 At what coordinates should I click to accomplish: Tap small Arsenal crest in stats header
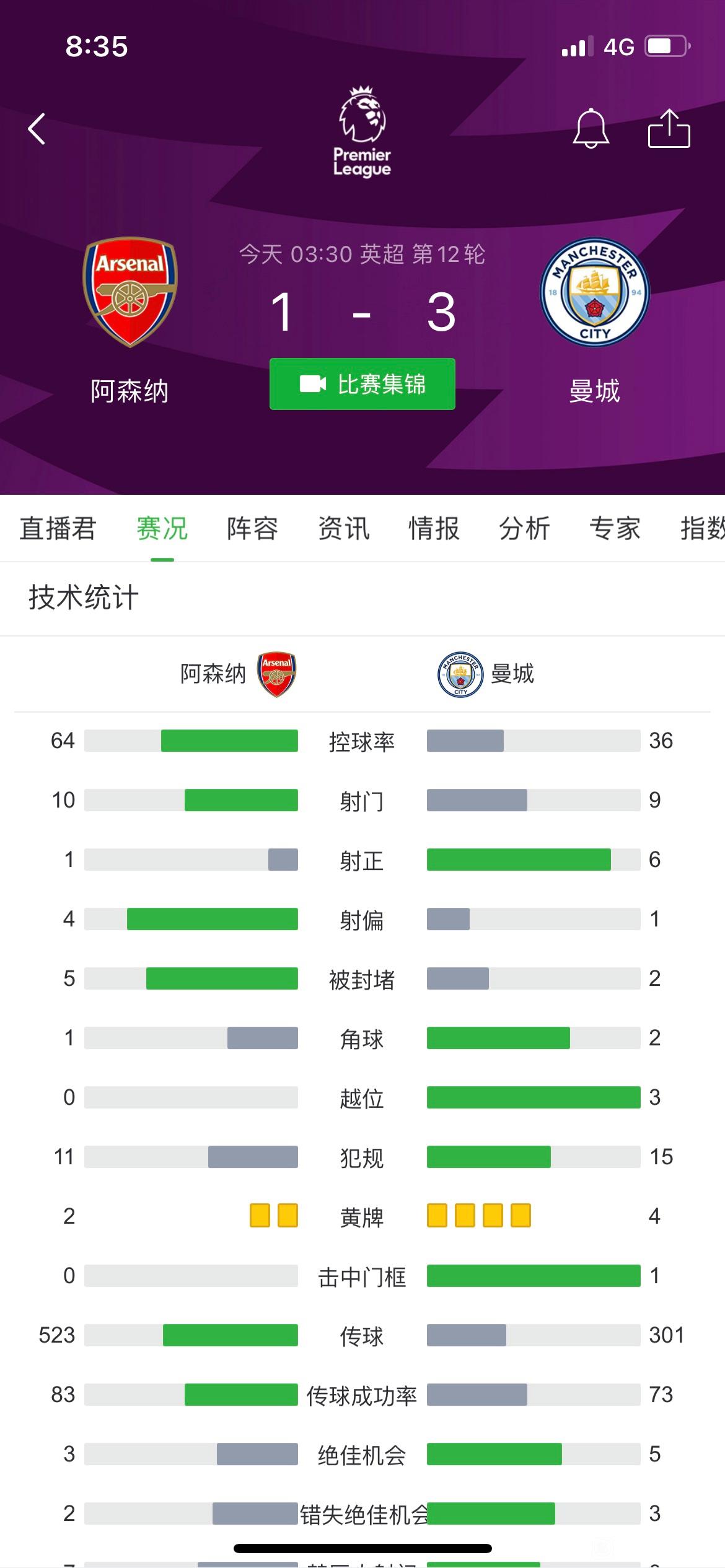(276, 674)
